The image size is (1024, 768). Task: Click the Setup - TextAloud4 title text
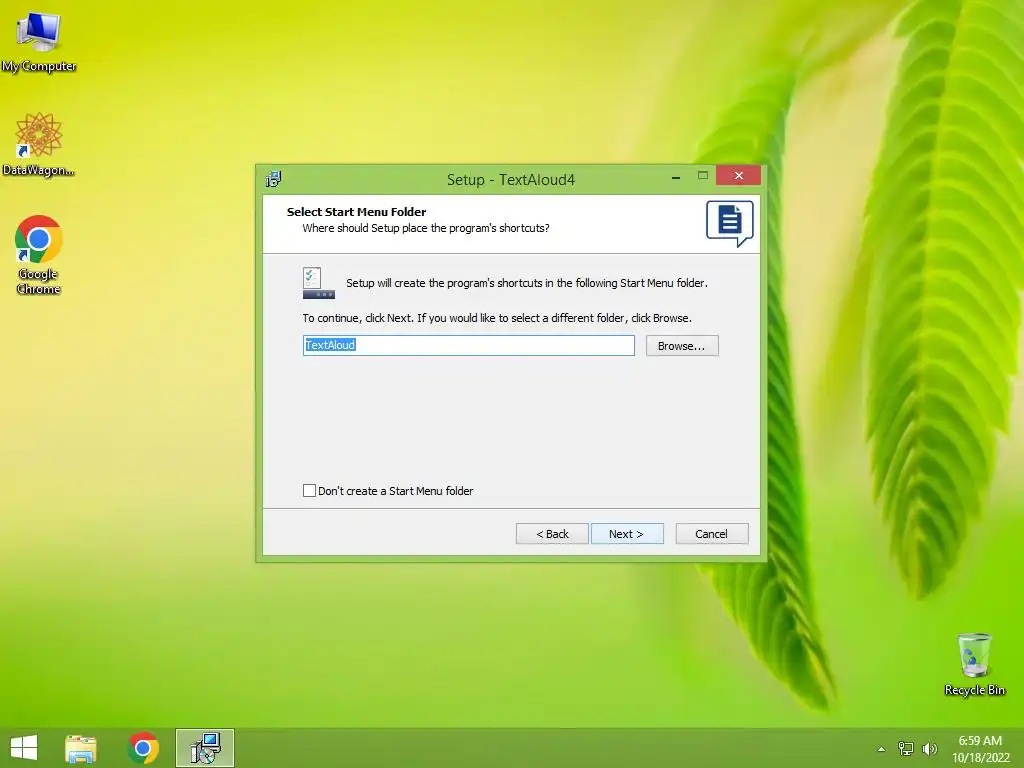(x=511, y=180)
